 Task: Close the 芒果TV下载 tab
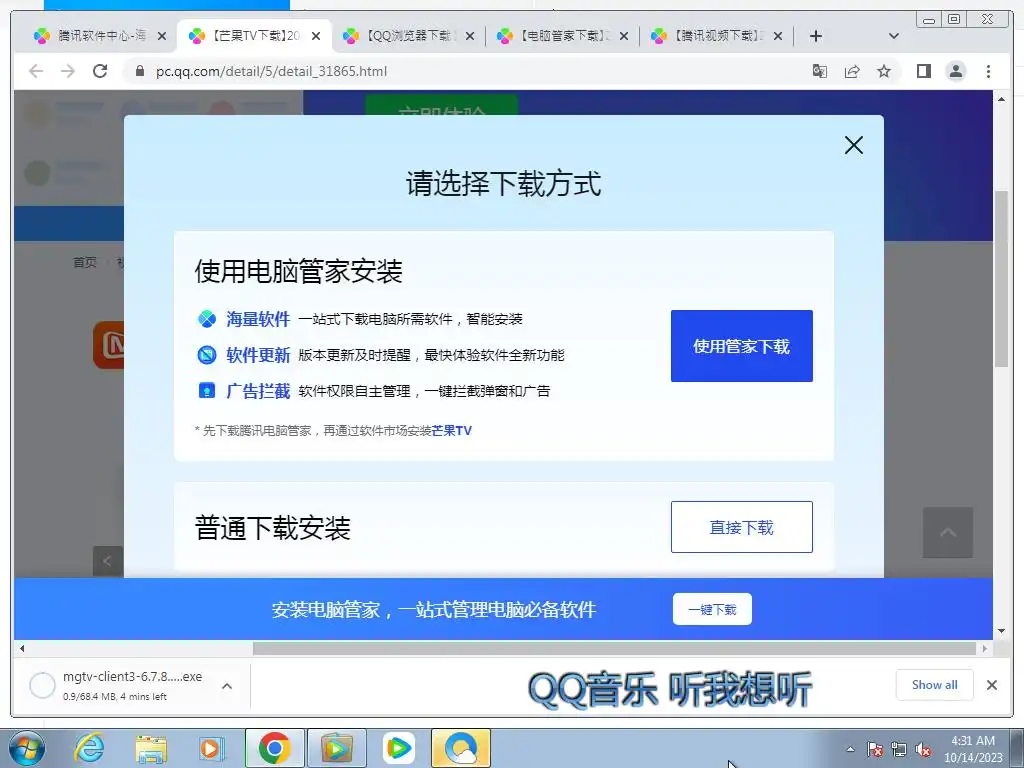tap(316, 37)
